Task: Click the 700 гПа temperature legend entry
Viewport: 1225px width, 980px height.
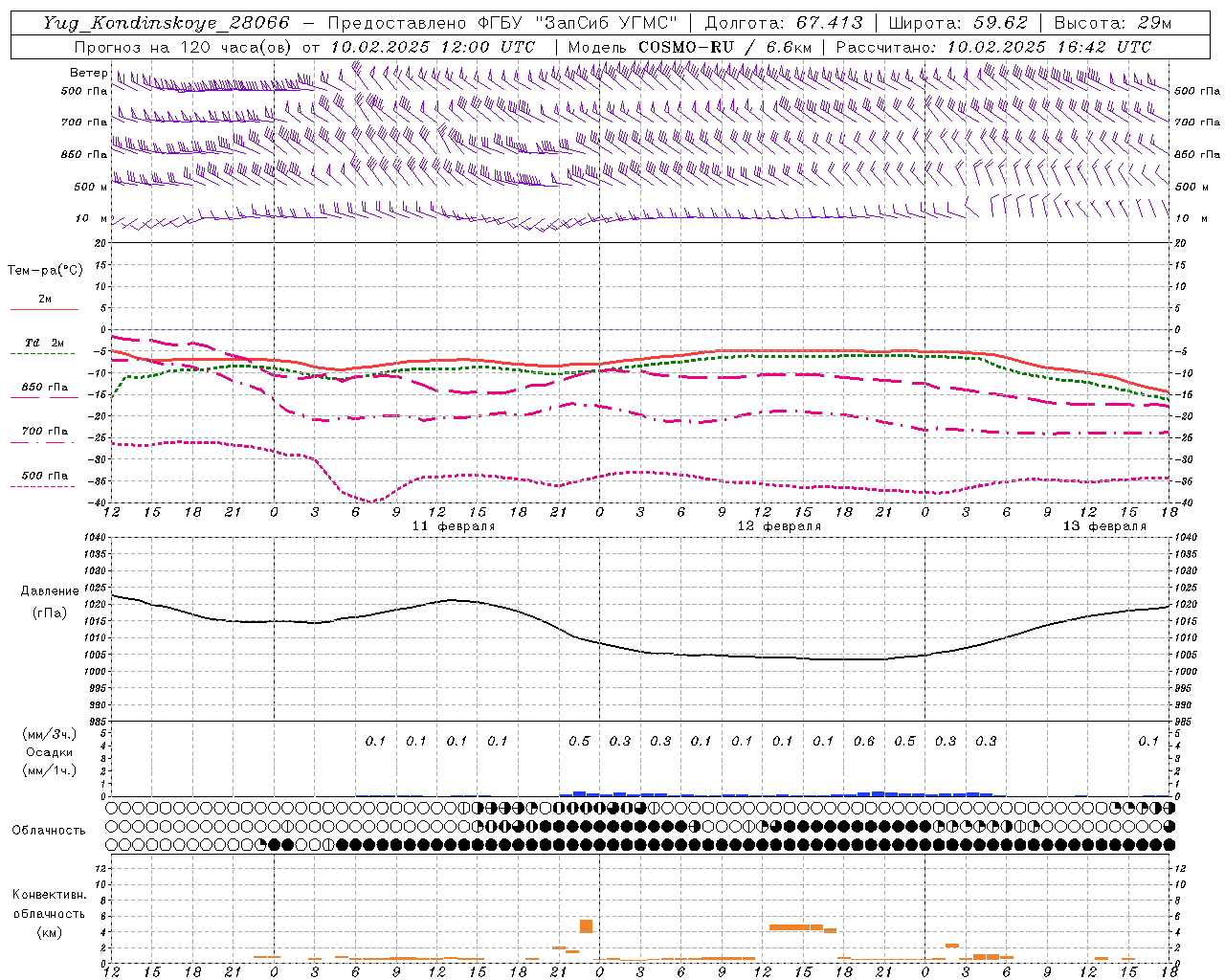Action: pos(44,432)
